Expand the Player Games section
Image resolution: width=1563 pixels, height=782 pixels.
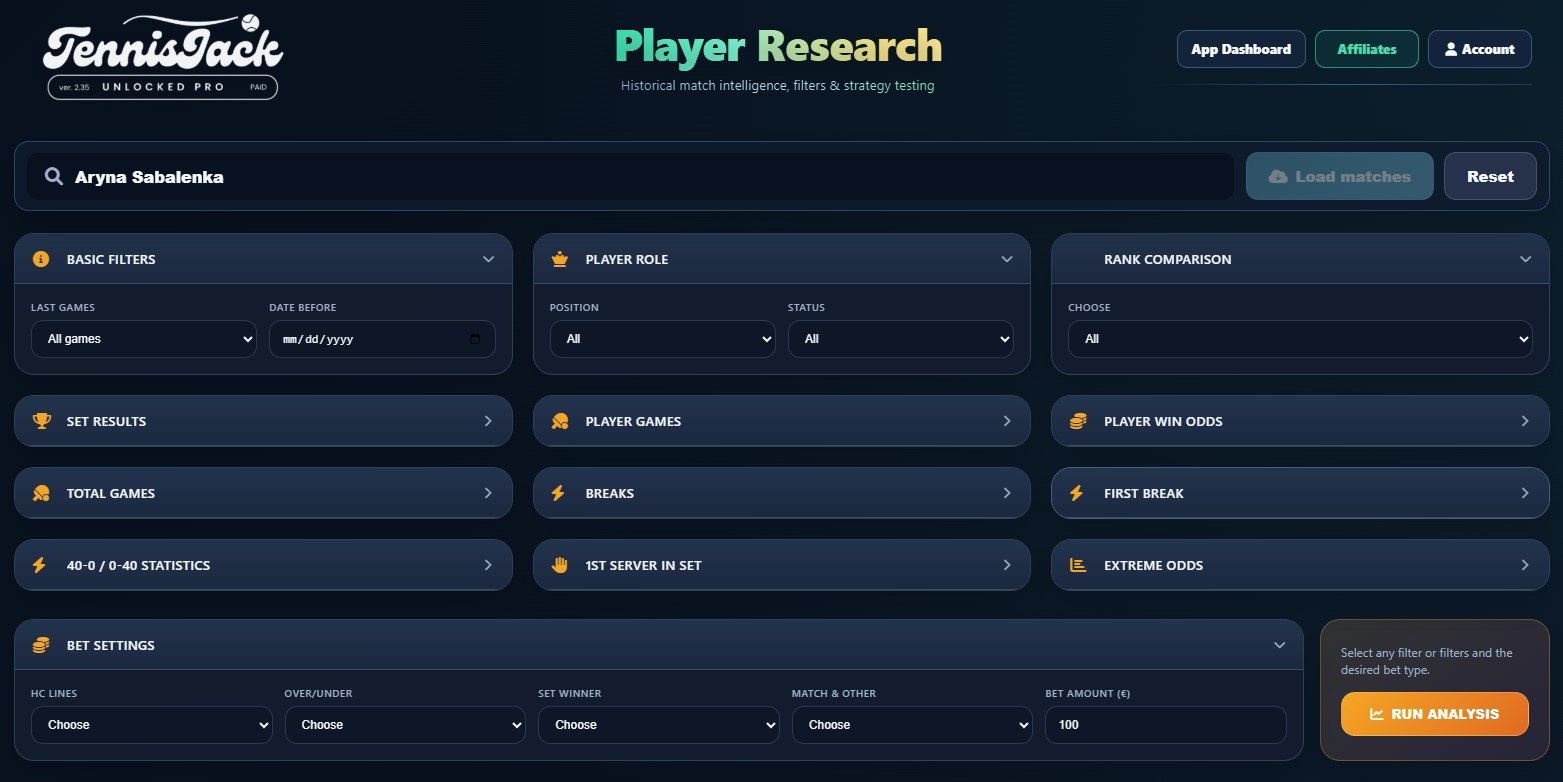tap(782, 421)
